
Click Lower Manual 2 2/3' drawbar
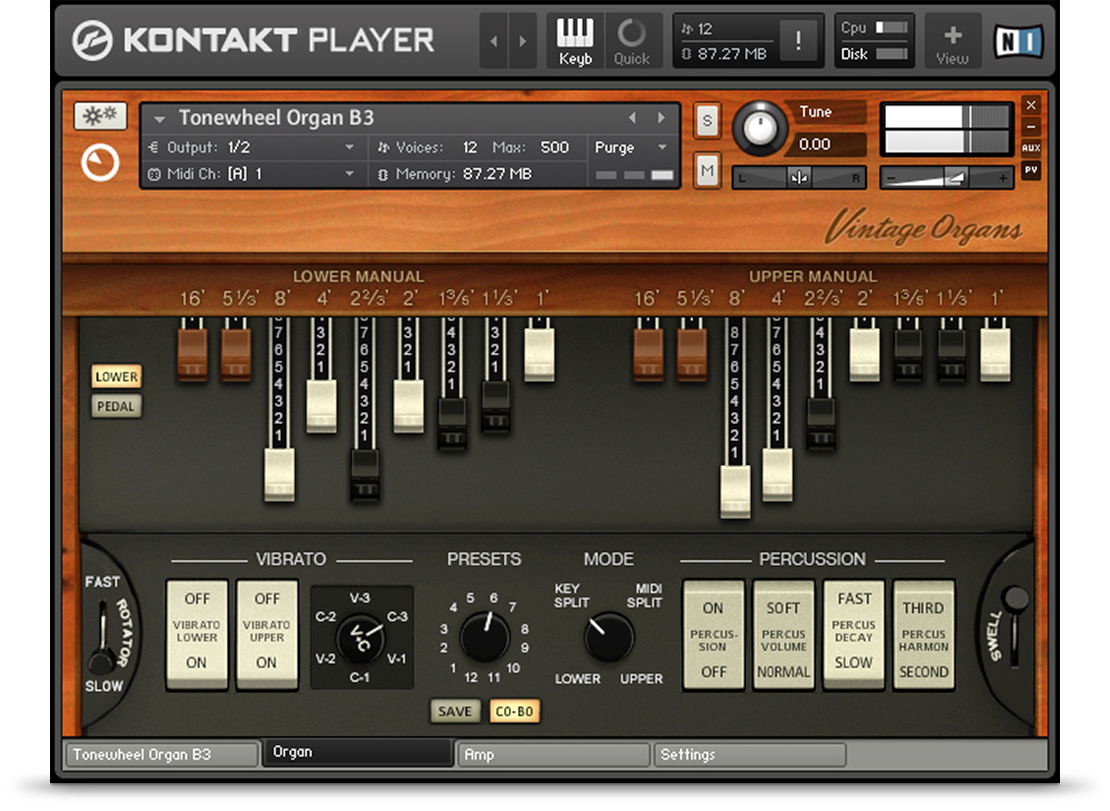(x=365, y=474)
